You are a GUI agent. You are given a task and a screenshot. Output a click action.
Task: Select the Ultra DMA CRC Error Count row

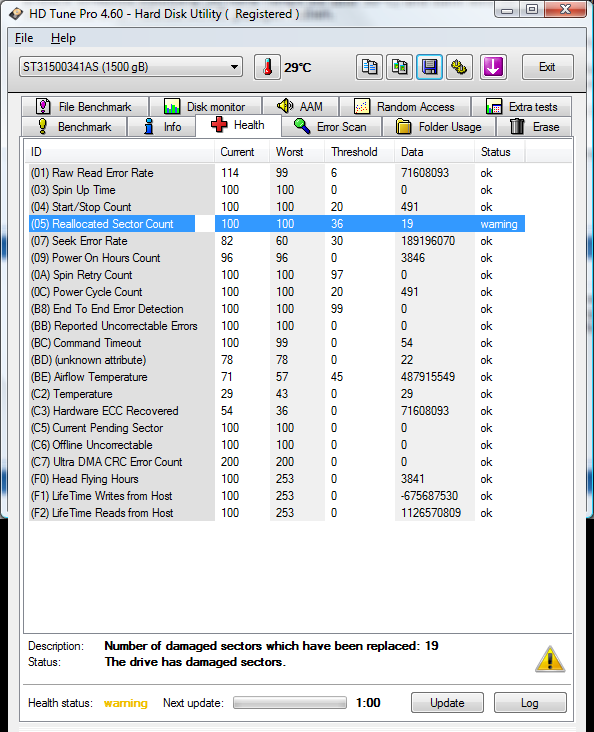277,462
